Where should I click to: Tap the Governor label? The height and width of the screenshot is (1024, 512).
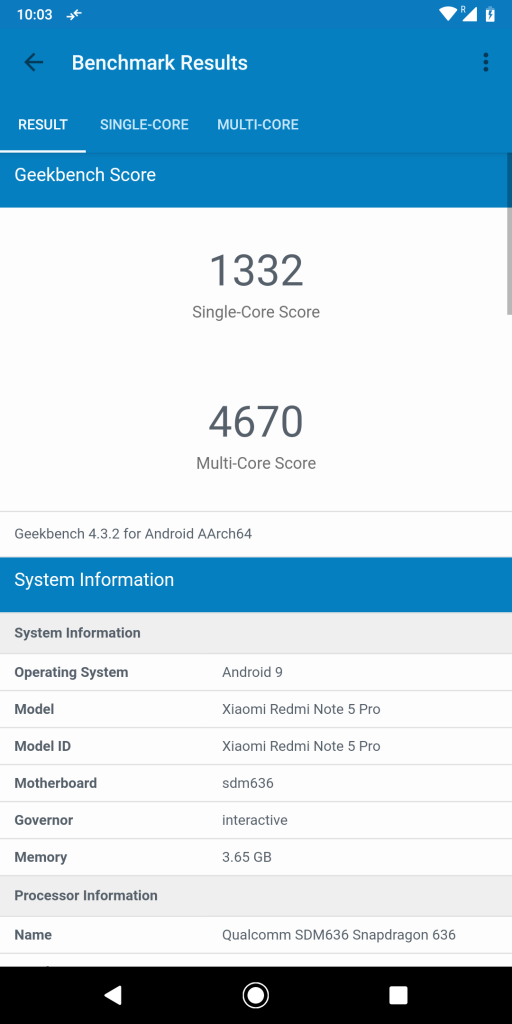click(x=44, y=820)
